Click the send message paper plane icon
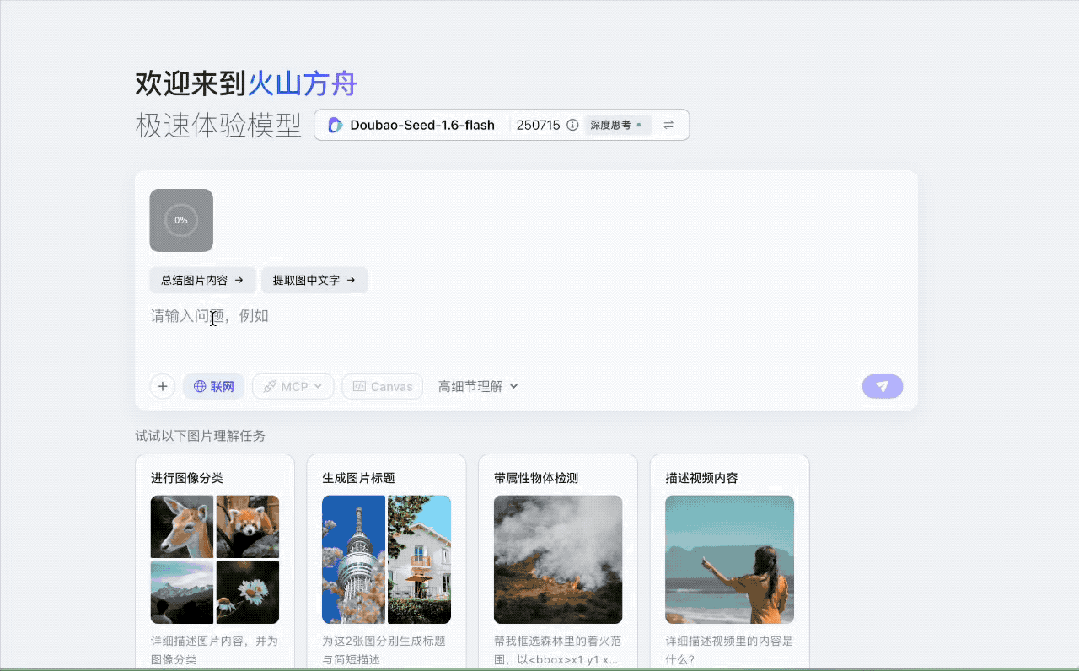The image size is (1079, 671). 881,386
